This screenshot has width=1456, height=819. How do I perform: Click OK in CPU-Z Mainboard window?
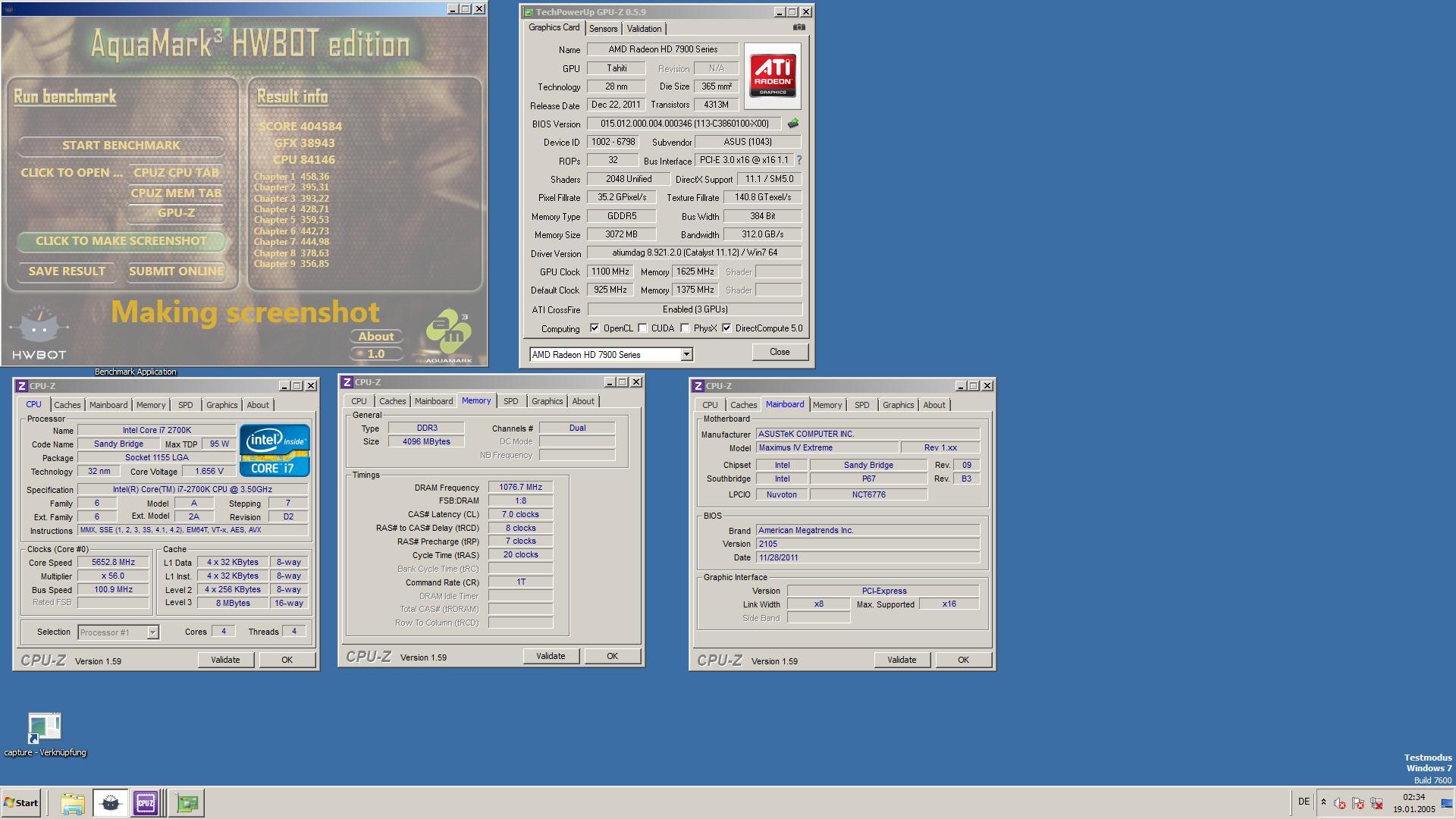tap(963, 660)
